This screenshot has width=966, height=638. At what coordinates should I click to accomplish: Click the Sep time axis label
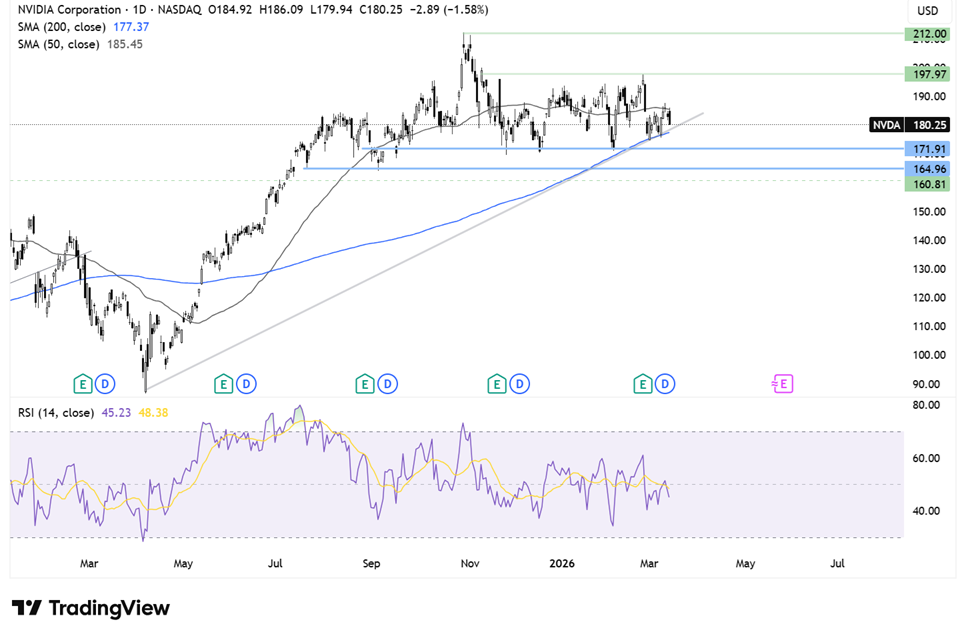tap(371, 563)
